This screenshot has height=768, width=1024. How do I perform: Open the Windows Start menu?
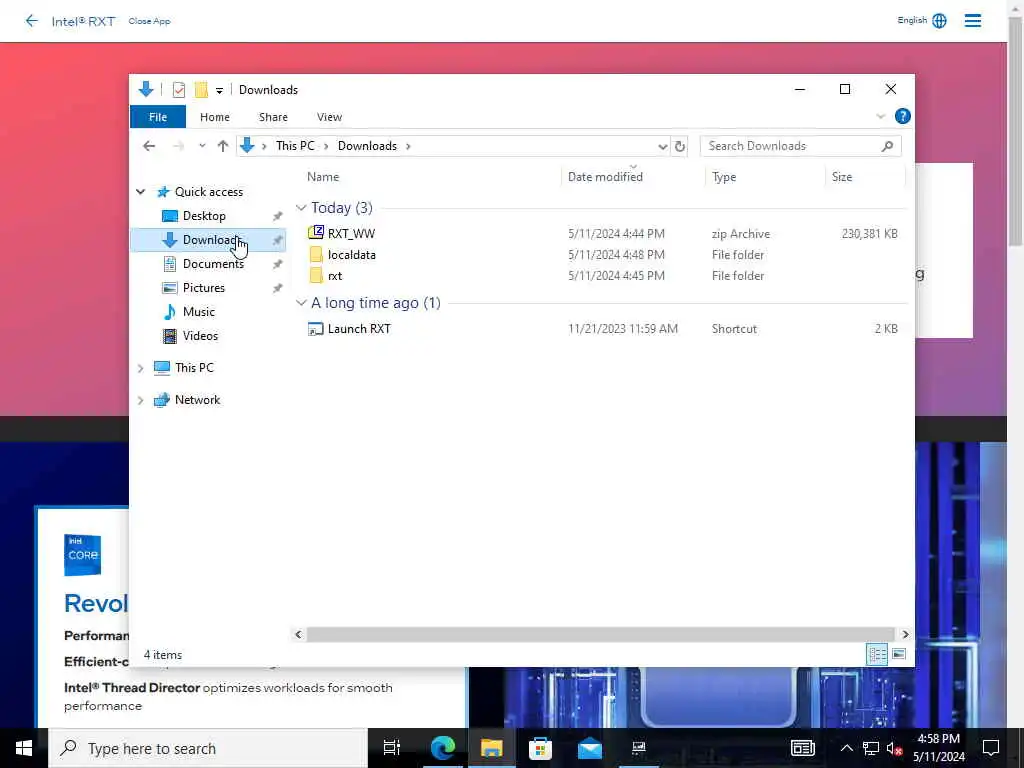pyautogui.click(x=24, y=748)
